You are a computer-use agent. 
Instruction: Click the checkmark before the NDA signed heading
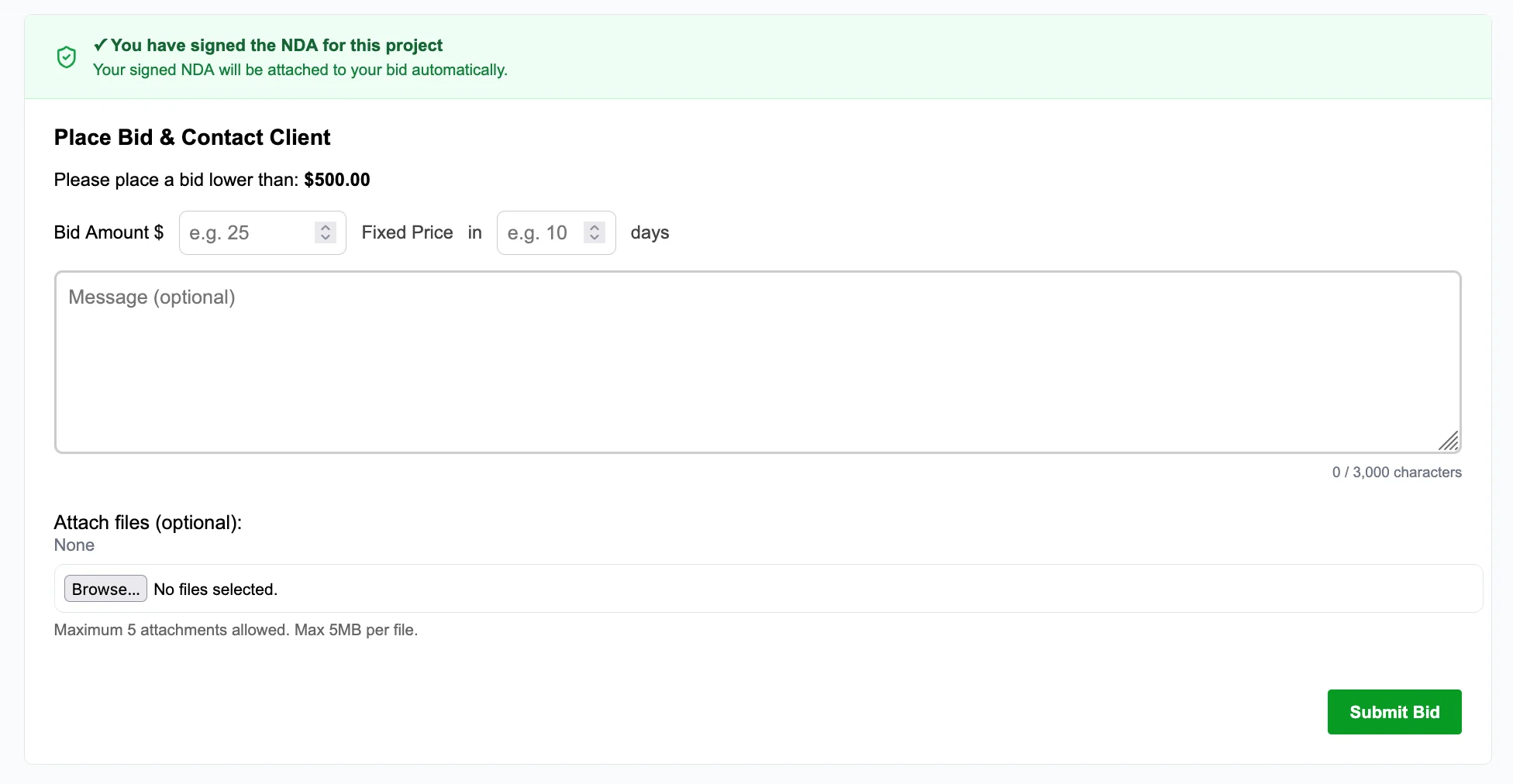pyautogui.click(x=100, y=45)
